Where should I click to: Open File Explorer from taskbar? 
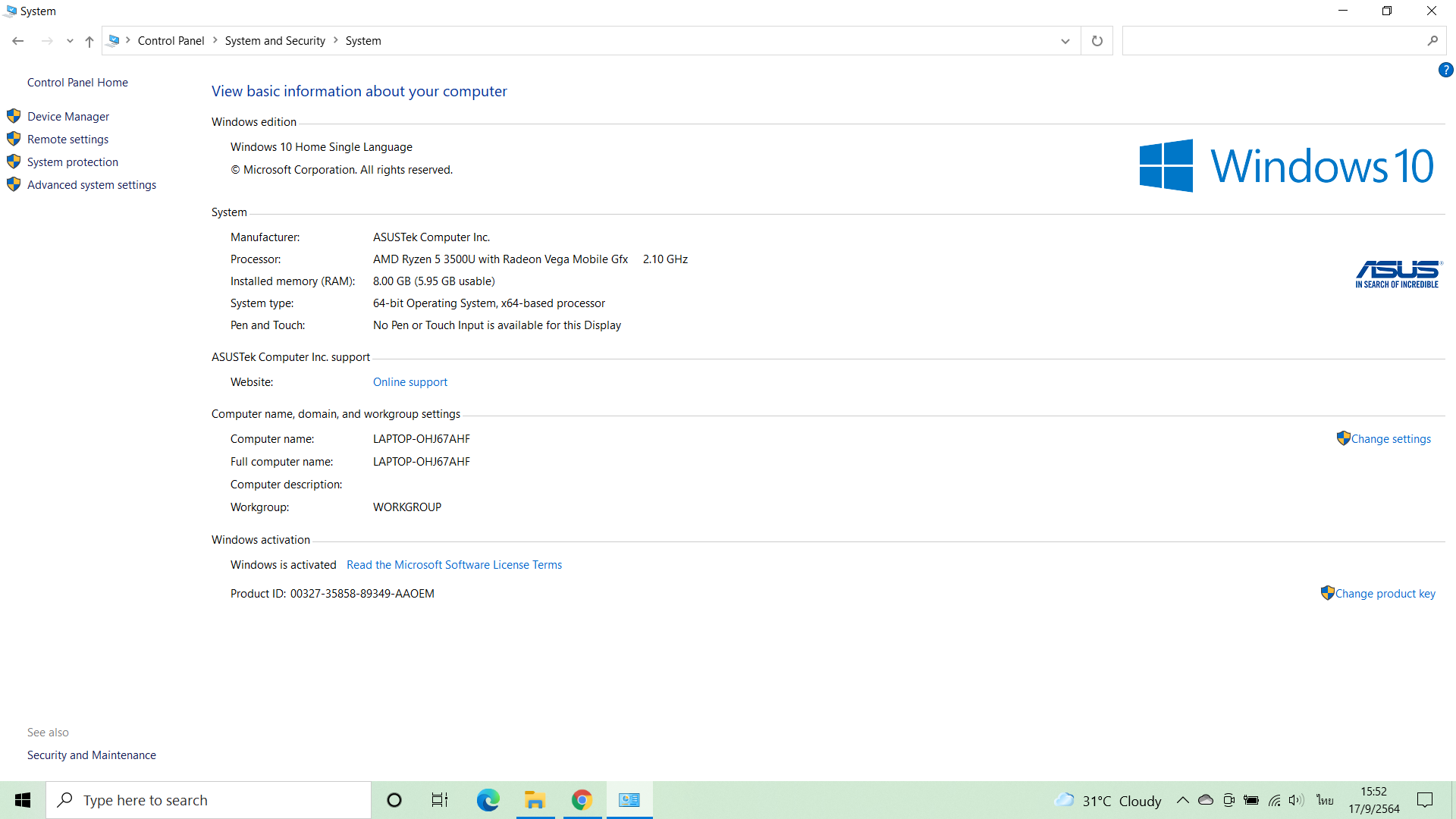click(535, 800)
